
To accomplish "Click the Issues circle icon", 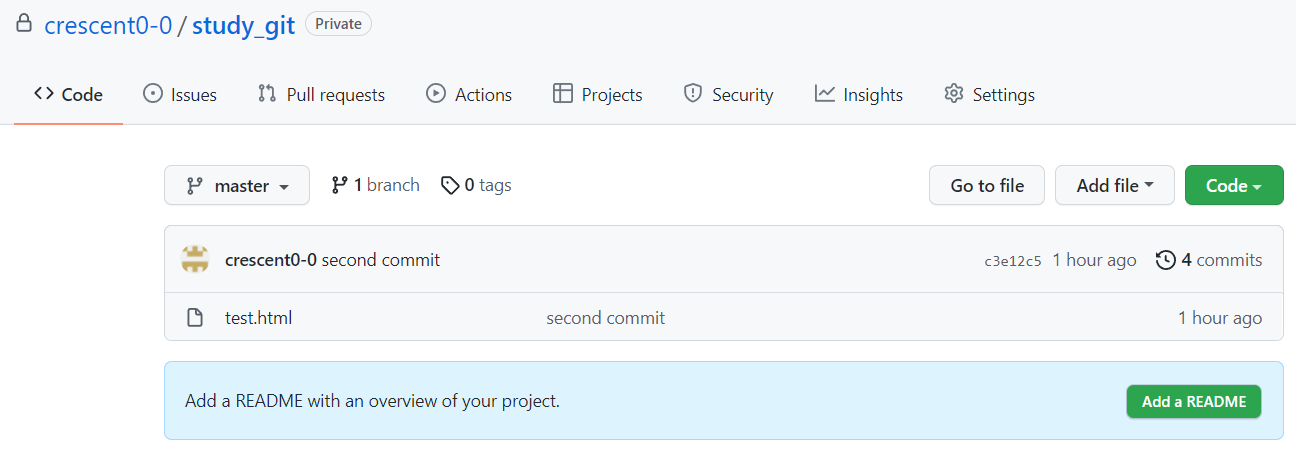I will click(153, 94).
